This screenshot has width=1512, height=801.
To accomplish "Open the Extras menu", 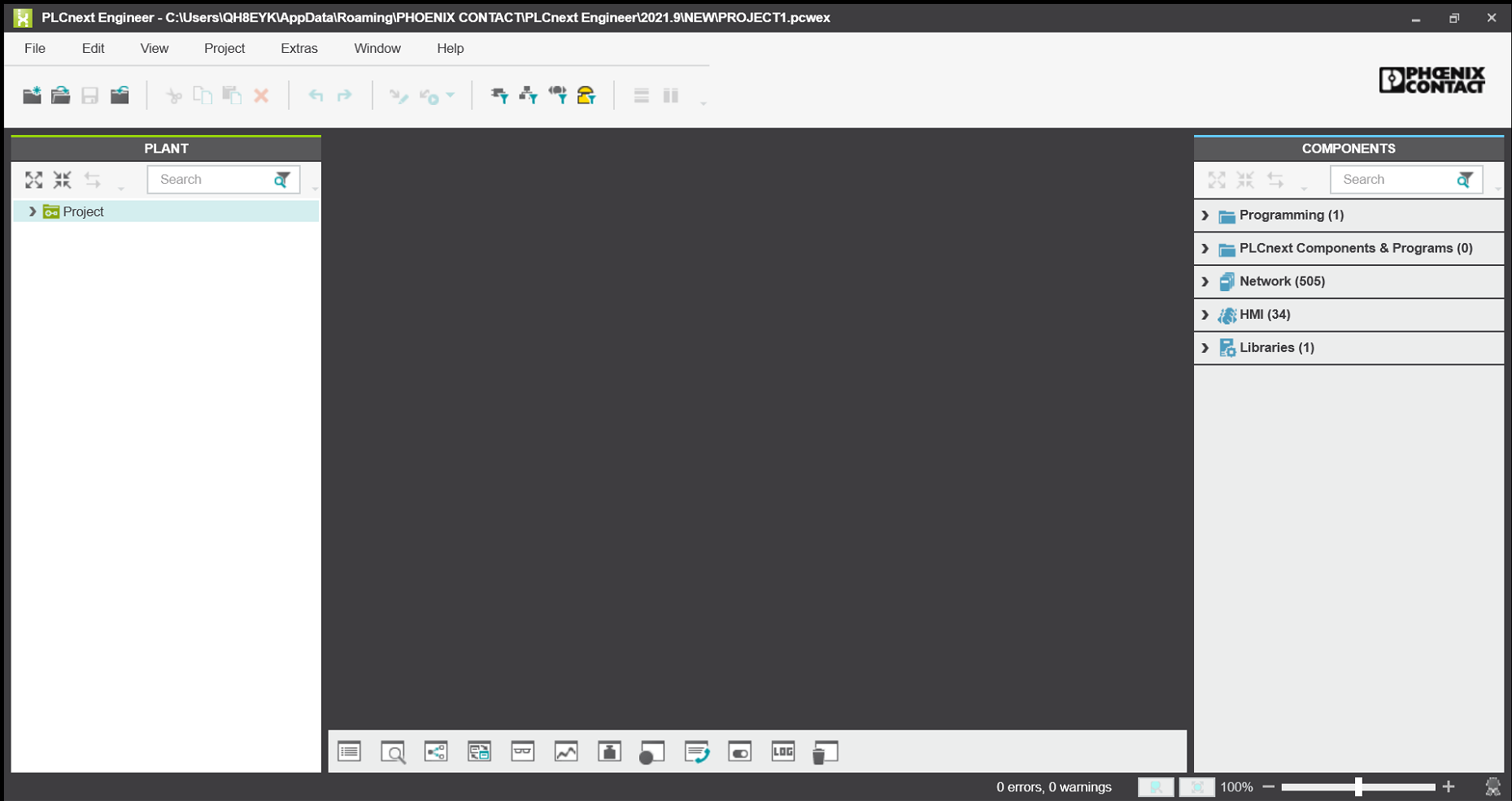I will coord(299,48).
